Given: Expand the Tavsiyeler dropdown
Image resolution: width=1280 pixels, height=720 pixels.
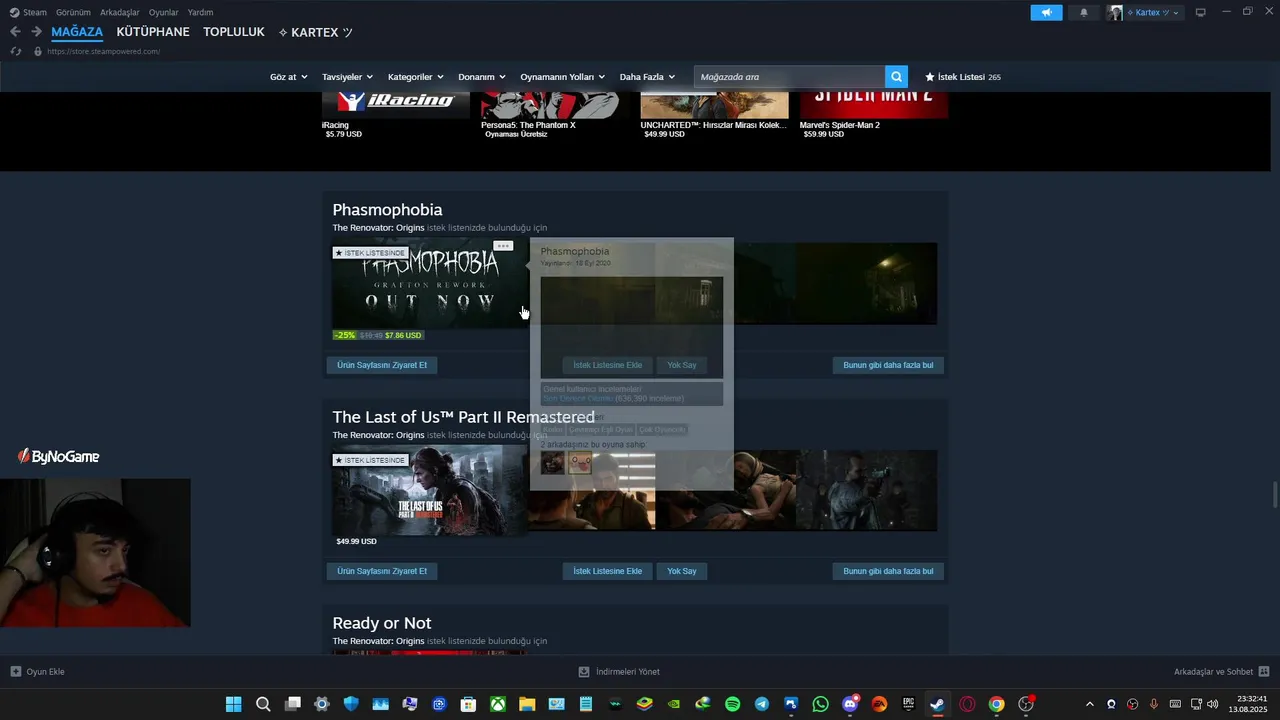Looking at the screenshot, I should coord(347,77).
